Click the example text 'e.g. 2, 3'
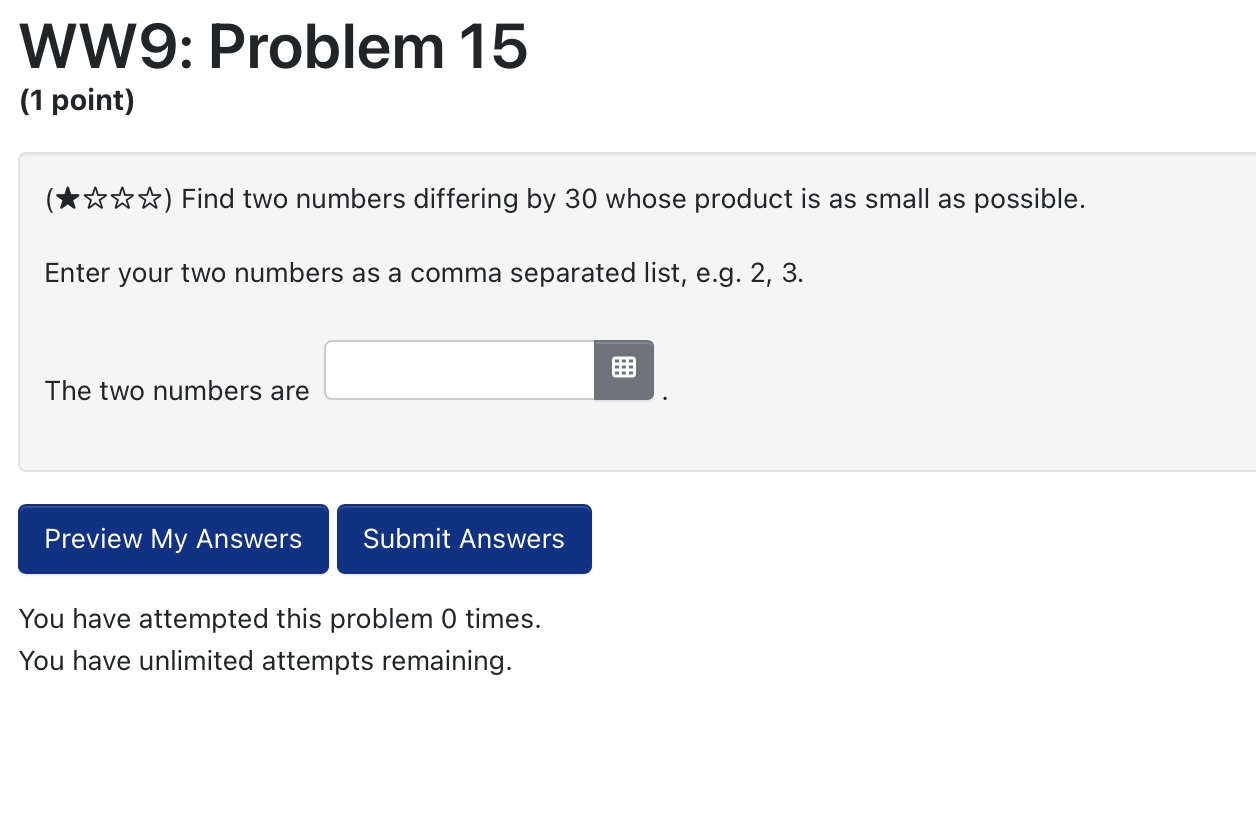The image size is (1256, 832). 740,273
